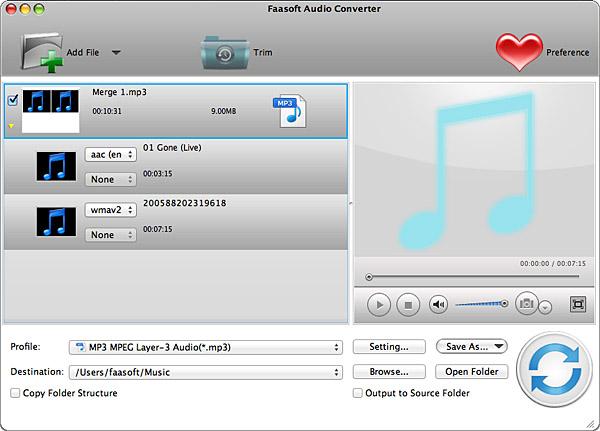The width and height of the screenshot is (600, 431).
Task: Enable Copy Folder Structure checkbox
Action: click(15, 393)
